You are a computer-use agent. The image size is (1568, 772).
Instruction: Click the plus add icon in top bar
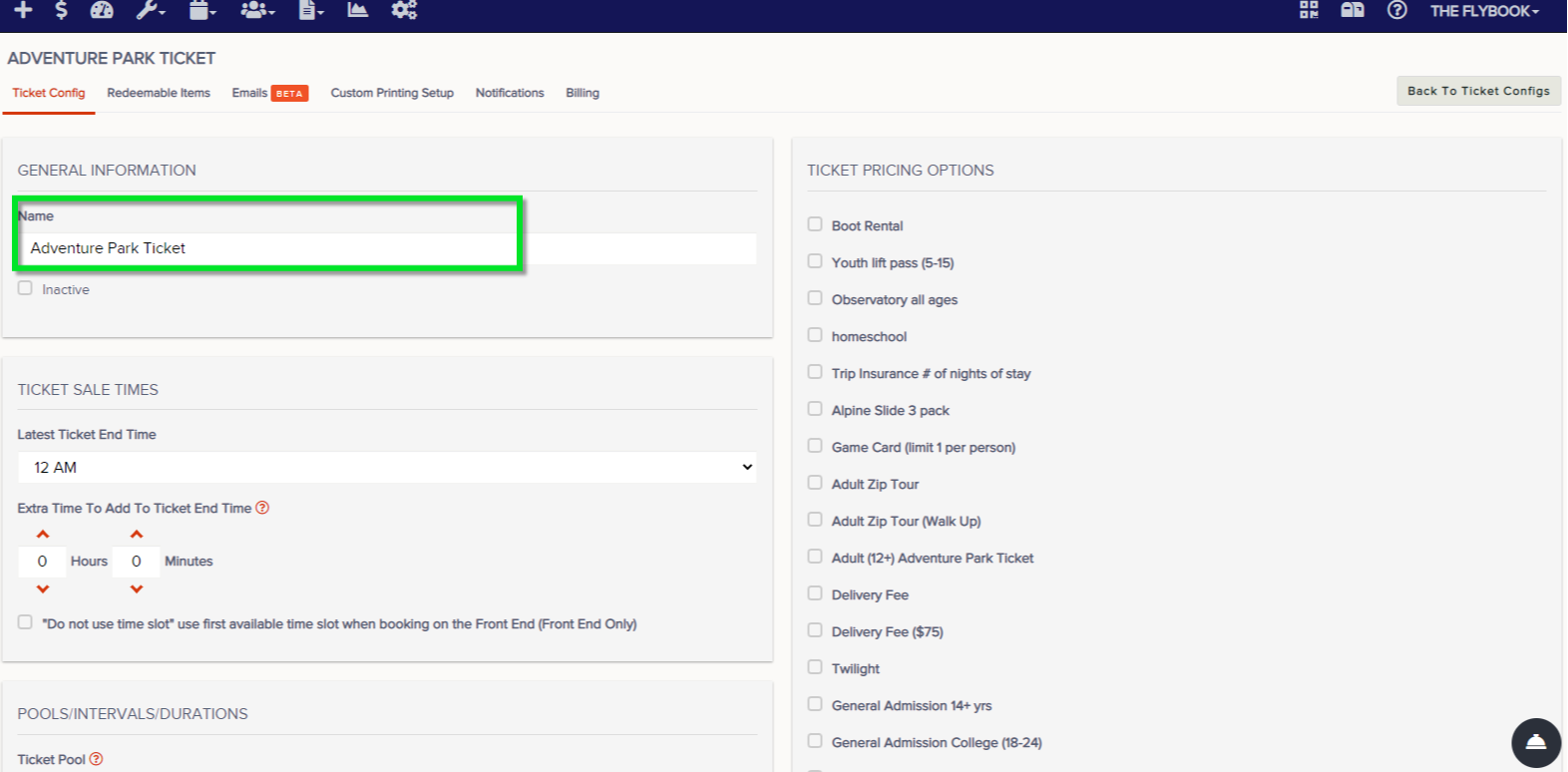pos(23,10)
